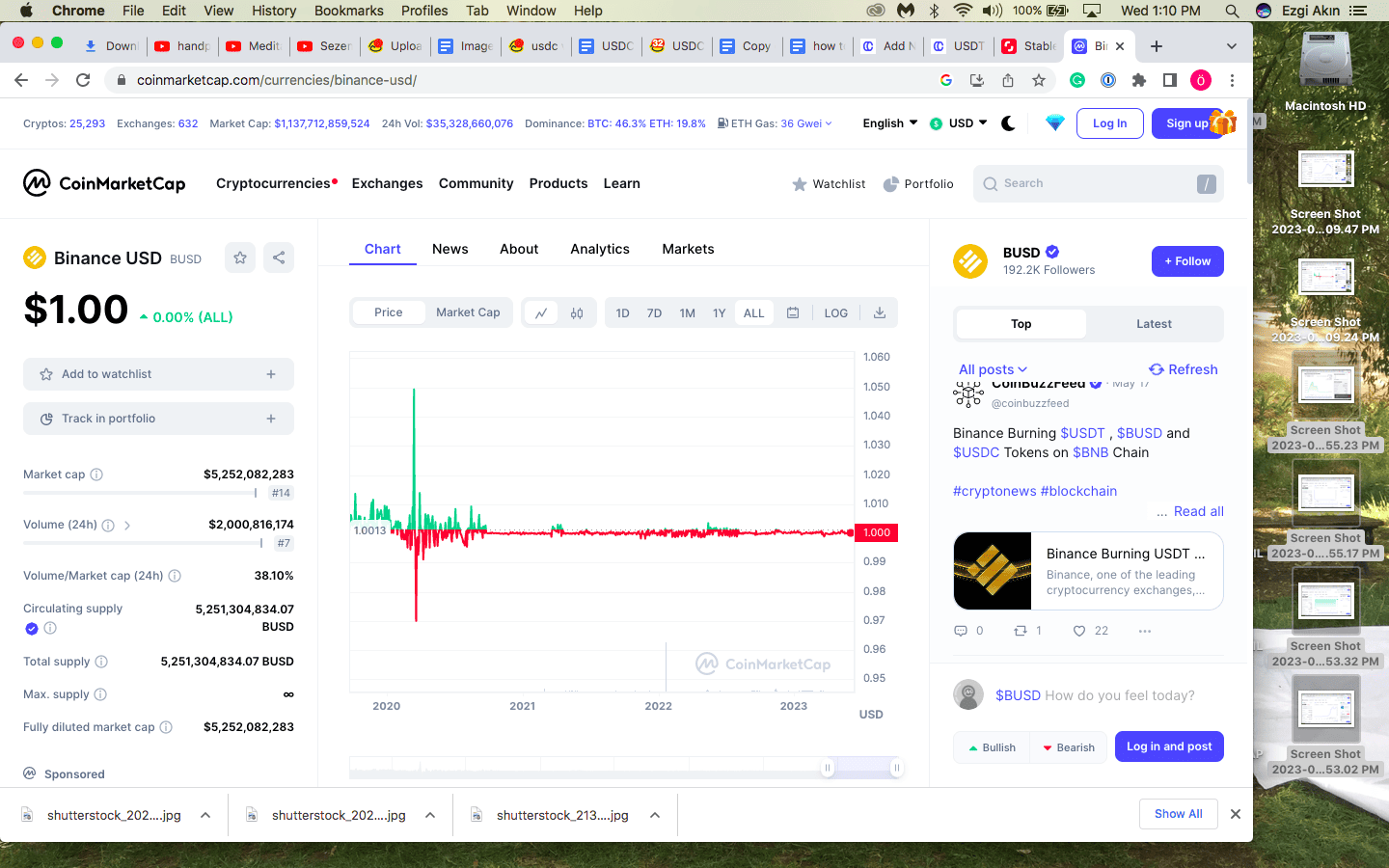Click the diamond rewards icon

(x=1054, y=123)
